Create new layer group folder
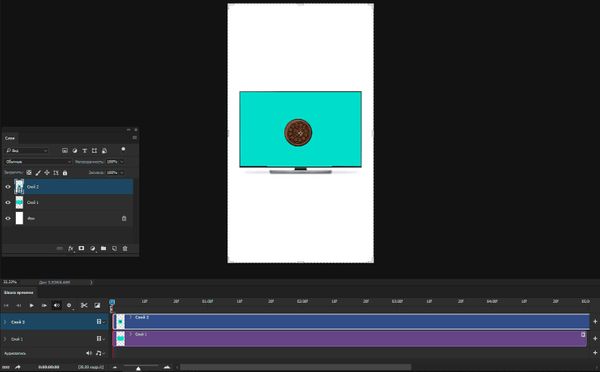Viewport: 600px width, 372px height. 103,248
